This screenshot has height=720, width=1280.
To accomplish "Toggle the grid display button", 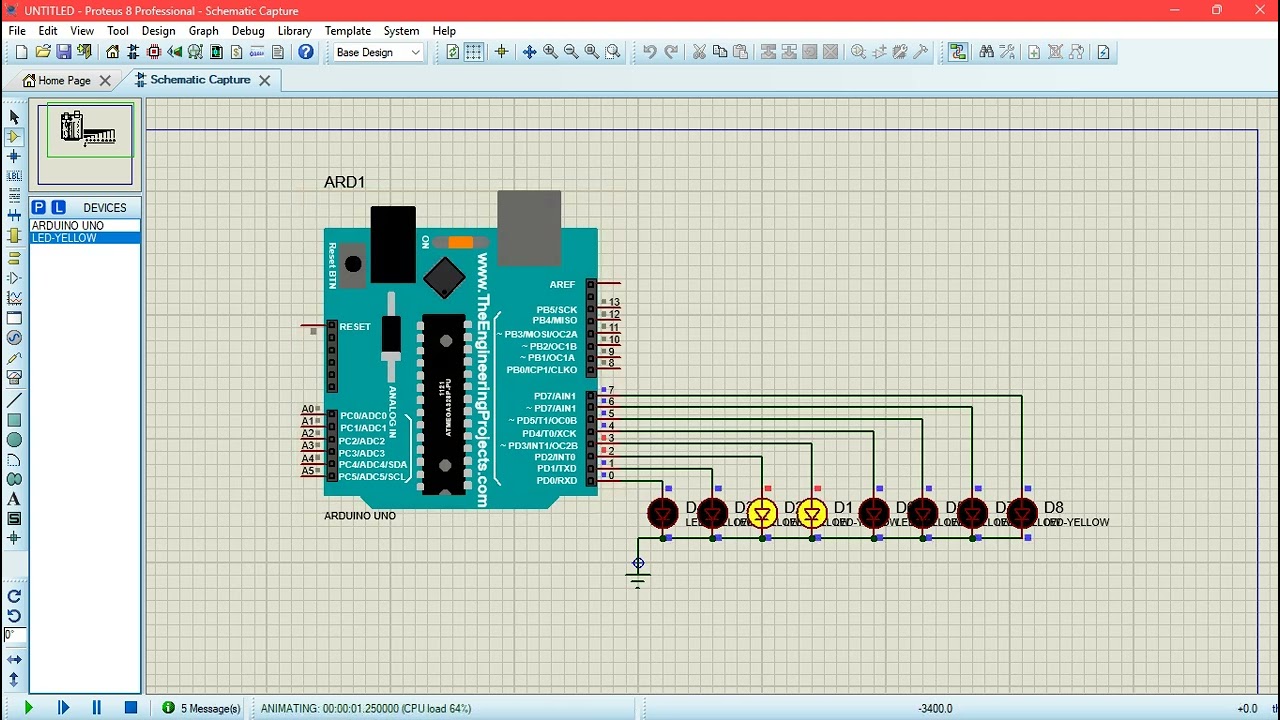I will click(x=474, y=52).
